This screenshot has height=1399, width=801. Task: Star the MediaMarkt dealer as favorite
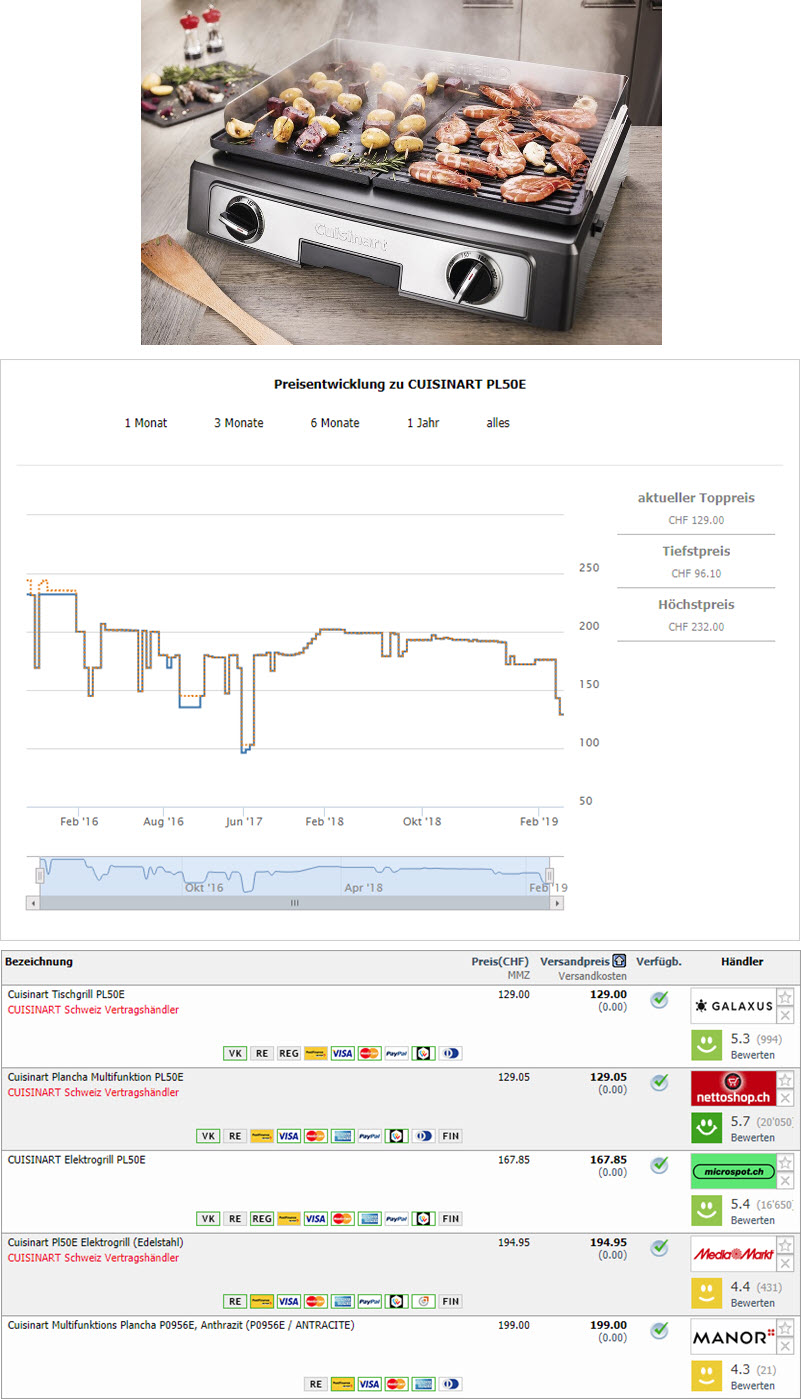coord(785,1245)
